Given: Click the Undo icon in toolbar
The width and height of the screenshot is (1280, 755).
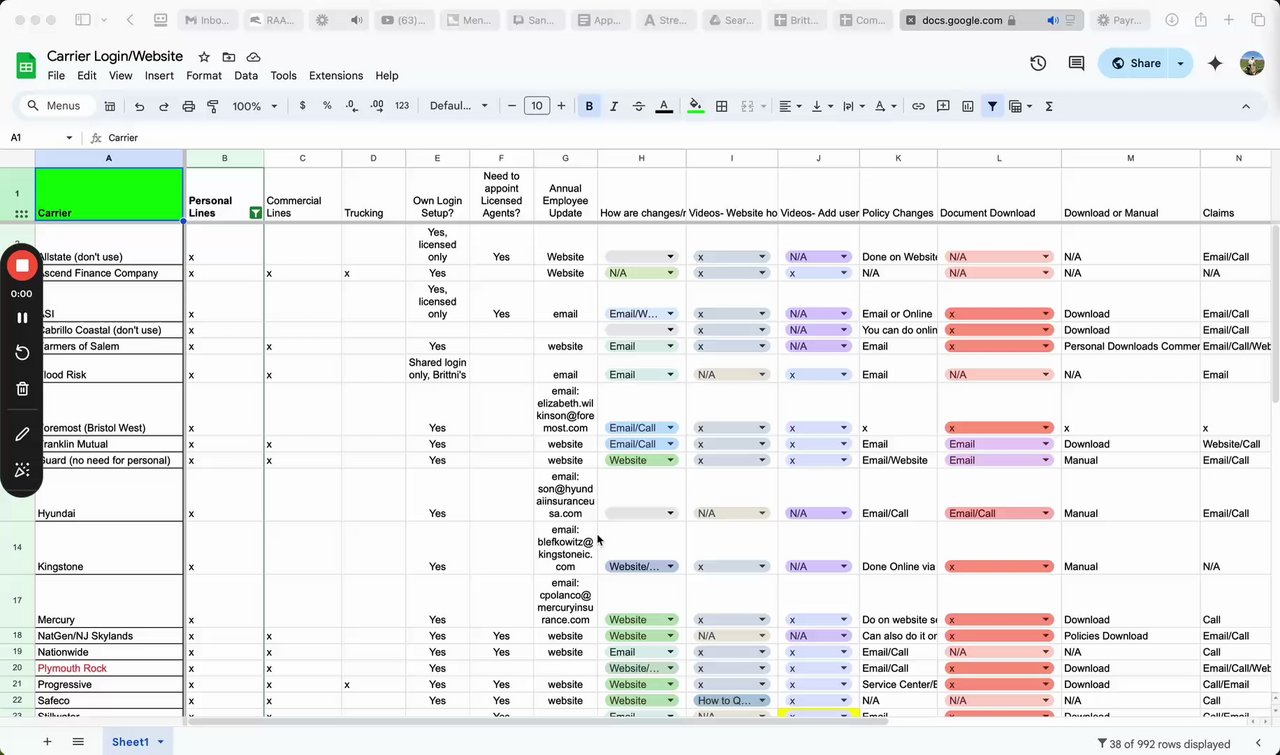Looking at the screenshot, I should pos(139,106).
